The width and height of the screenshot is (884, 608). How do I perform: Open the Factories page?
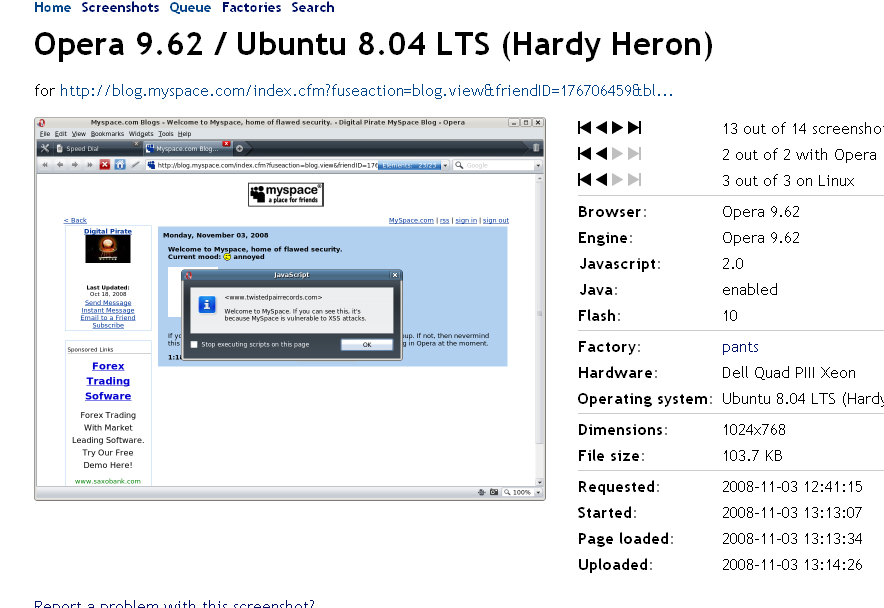click(251, 7)
